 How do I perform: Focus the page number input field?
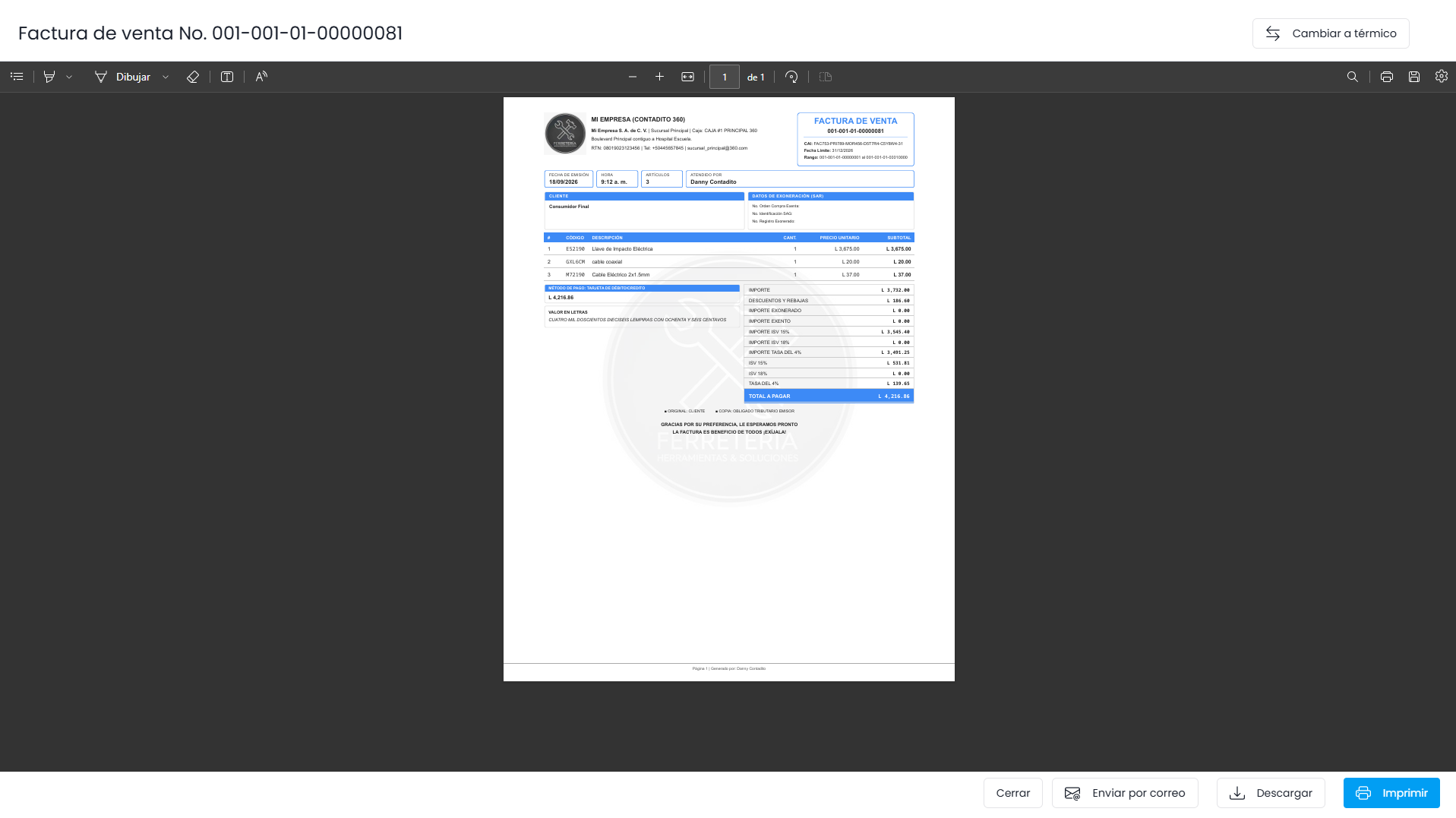click(725, 77)
